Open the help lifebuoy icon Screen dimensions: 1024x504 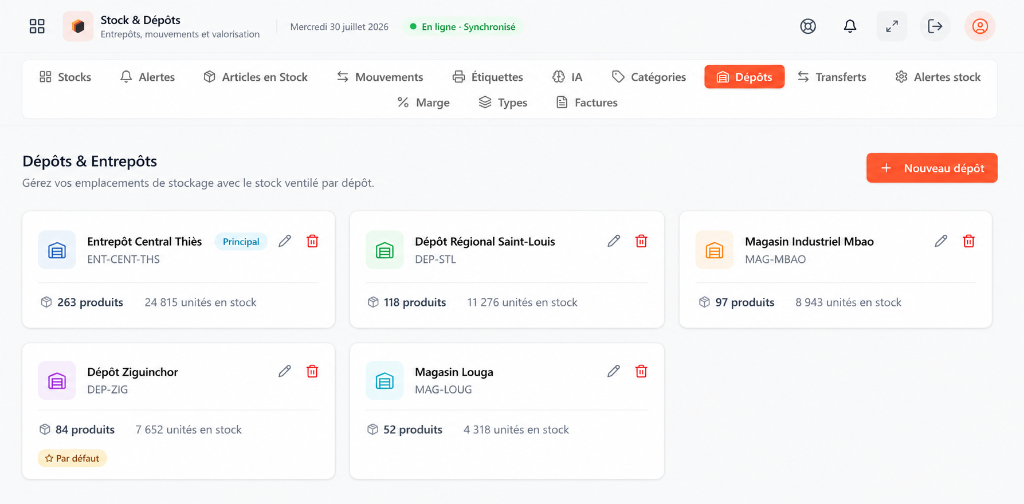808,27
